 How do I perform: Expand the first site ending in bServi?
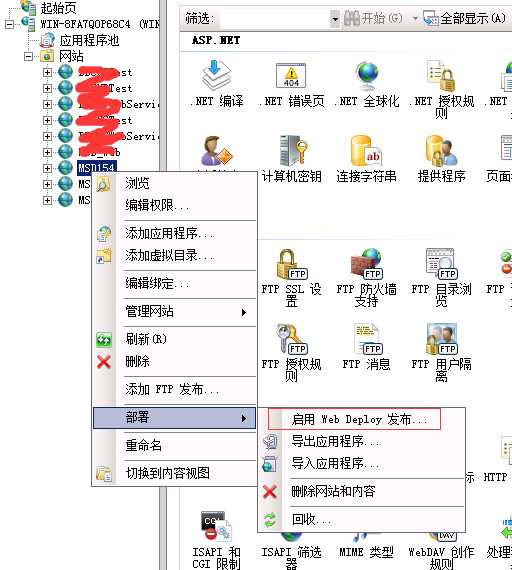47,104
